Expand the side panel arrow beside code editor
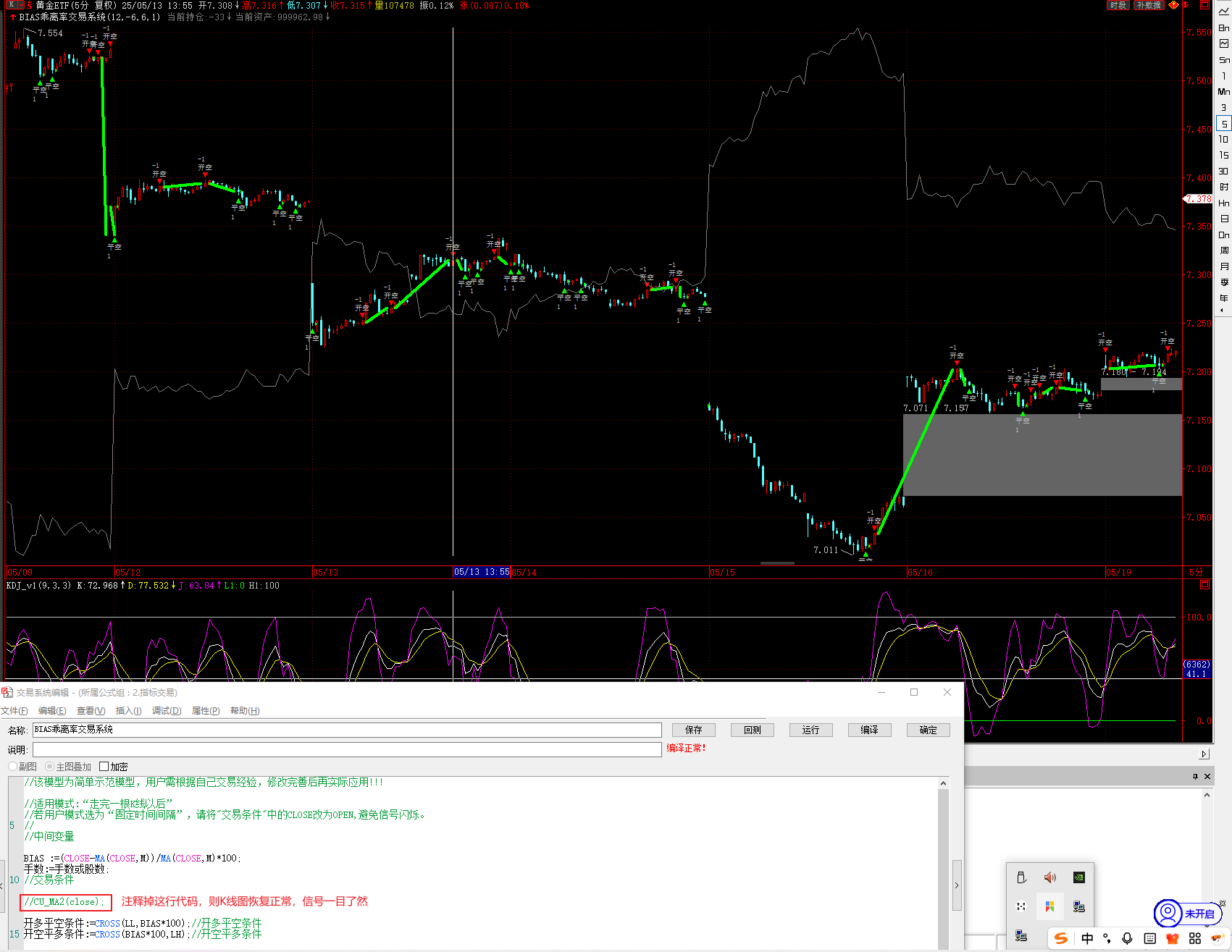The width and height of the screenshot is (1232, 952). point(957,885)
